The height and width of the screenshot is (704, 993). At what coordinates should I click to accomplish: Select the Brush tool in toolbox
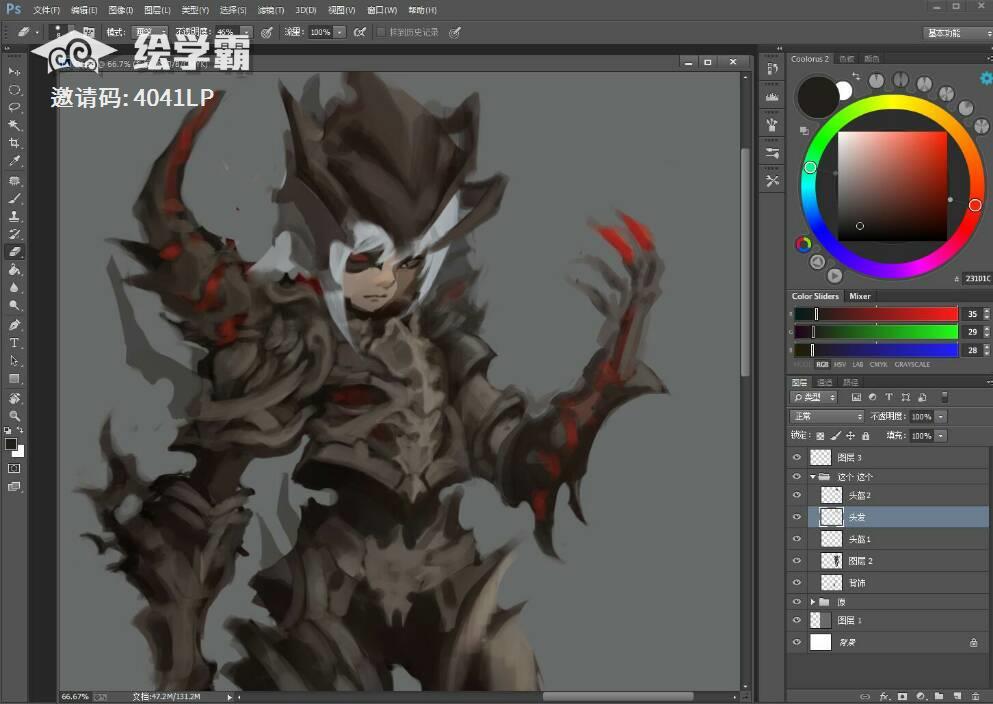pyautogui.click(x=14, y=198)
